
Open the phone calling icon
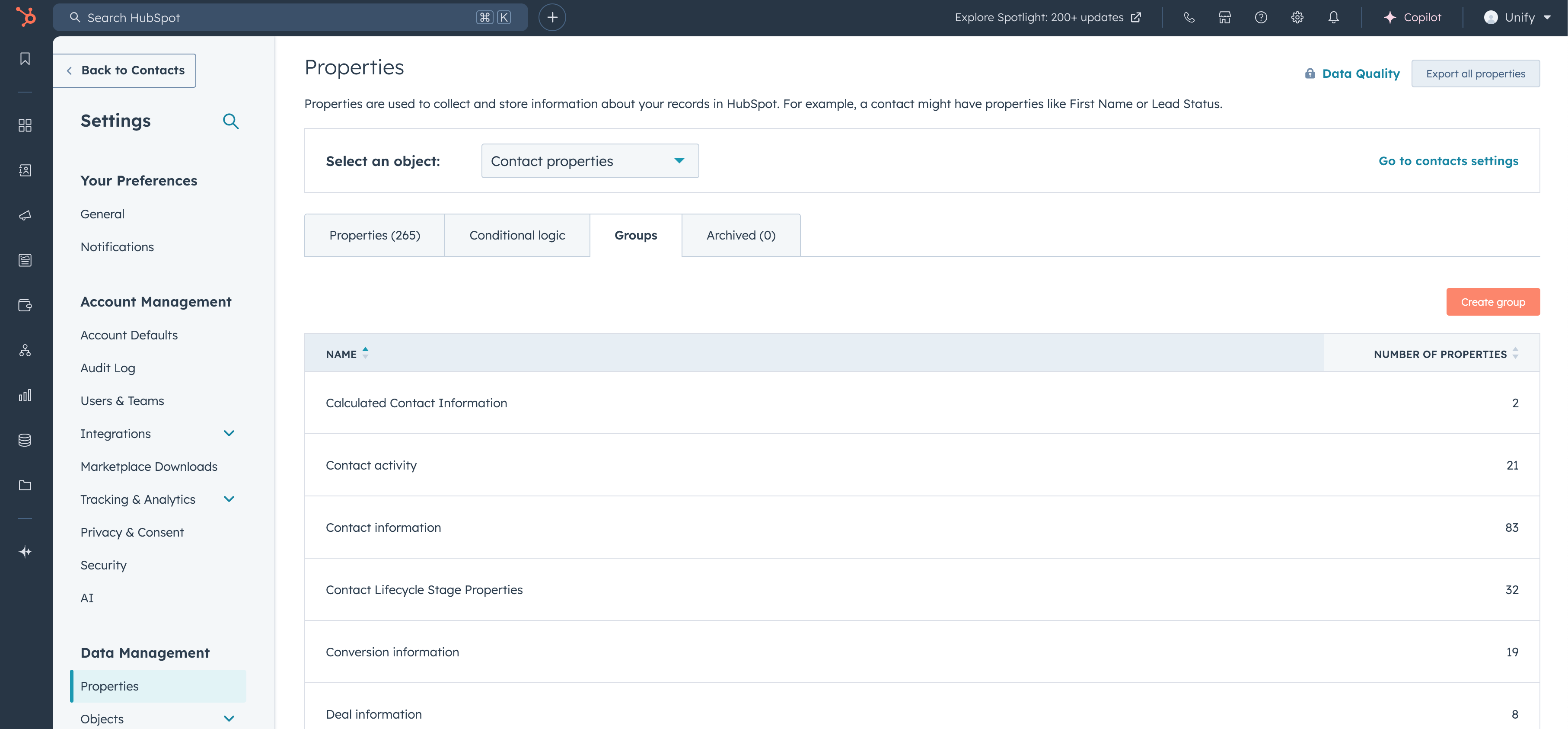[1189, 18]
